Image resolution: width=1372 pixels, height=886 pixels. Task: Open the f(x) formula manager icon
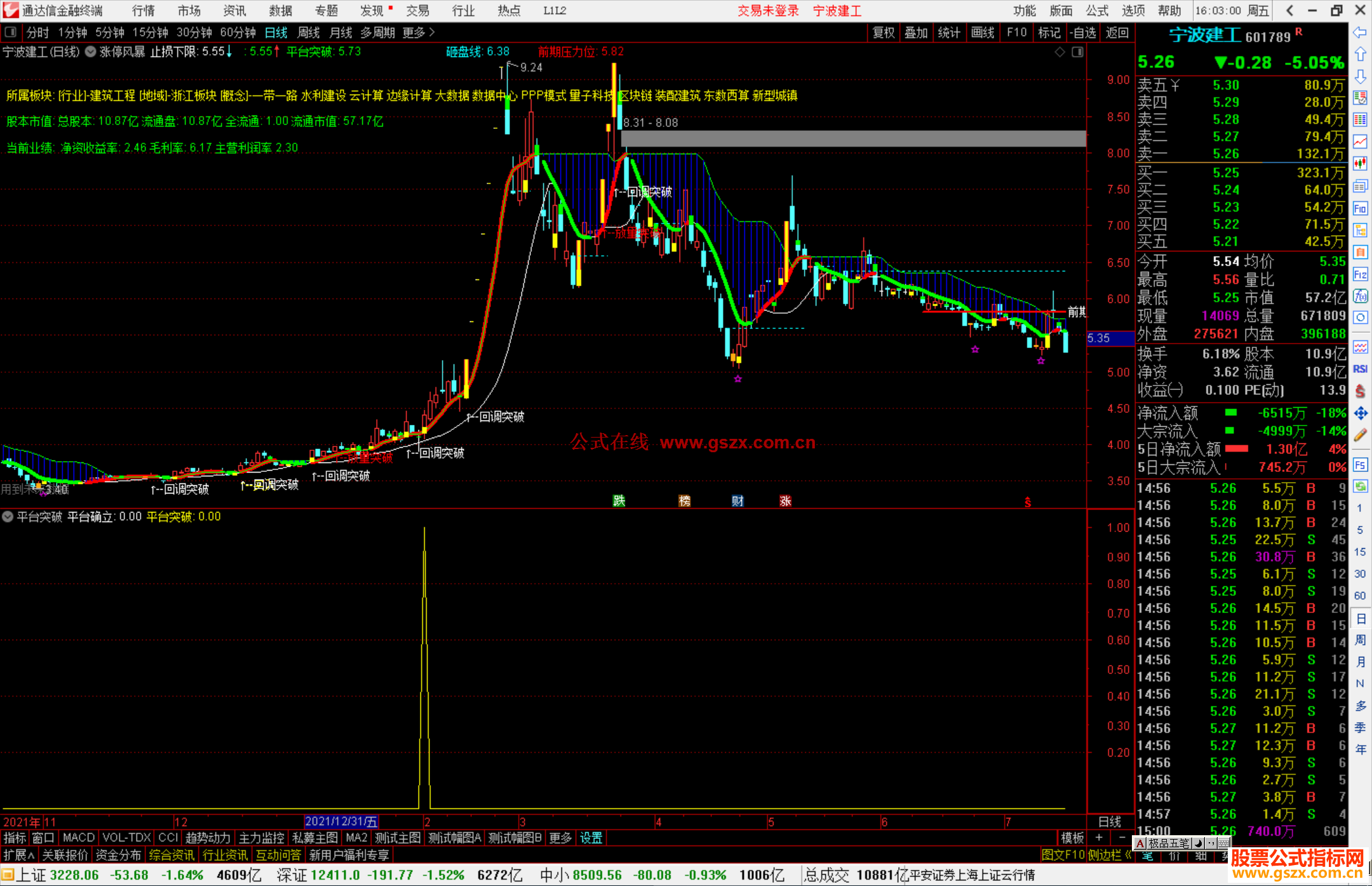[x=1360, y=296]
